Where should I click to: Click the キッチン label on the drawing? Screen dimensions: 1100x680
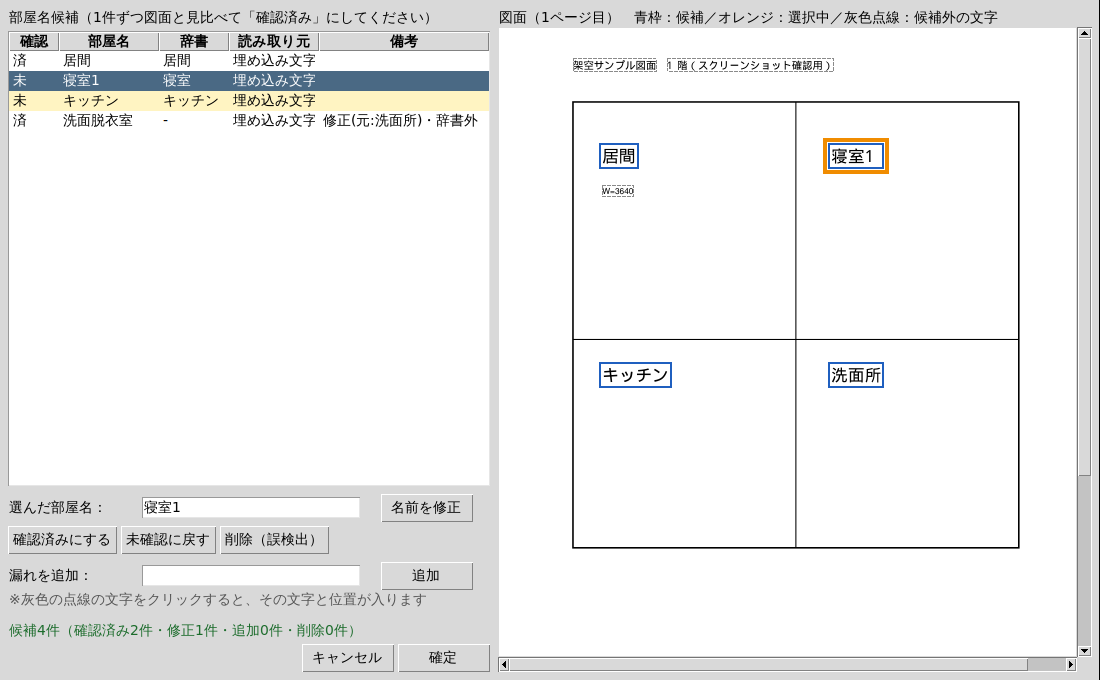(636, 375)
